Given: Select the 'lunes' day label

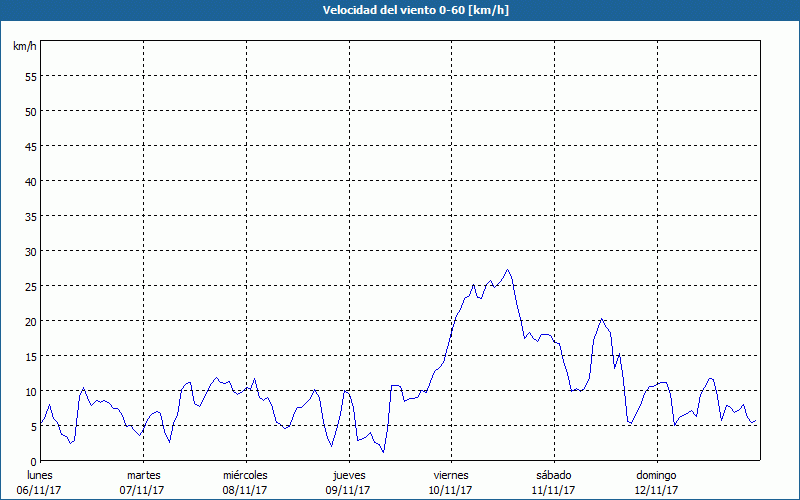Looking at the screenshot, I should [40, 475].
